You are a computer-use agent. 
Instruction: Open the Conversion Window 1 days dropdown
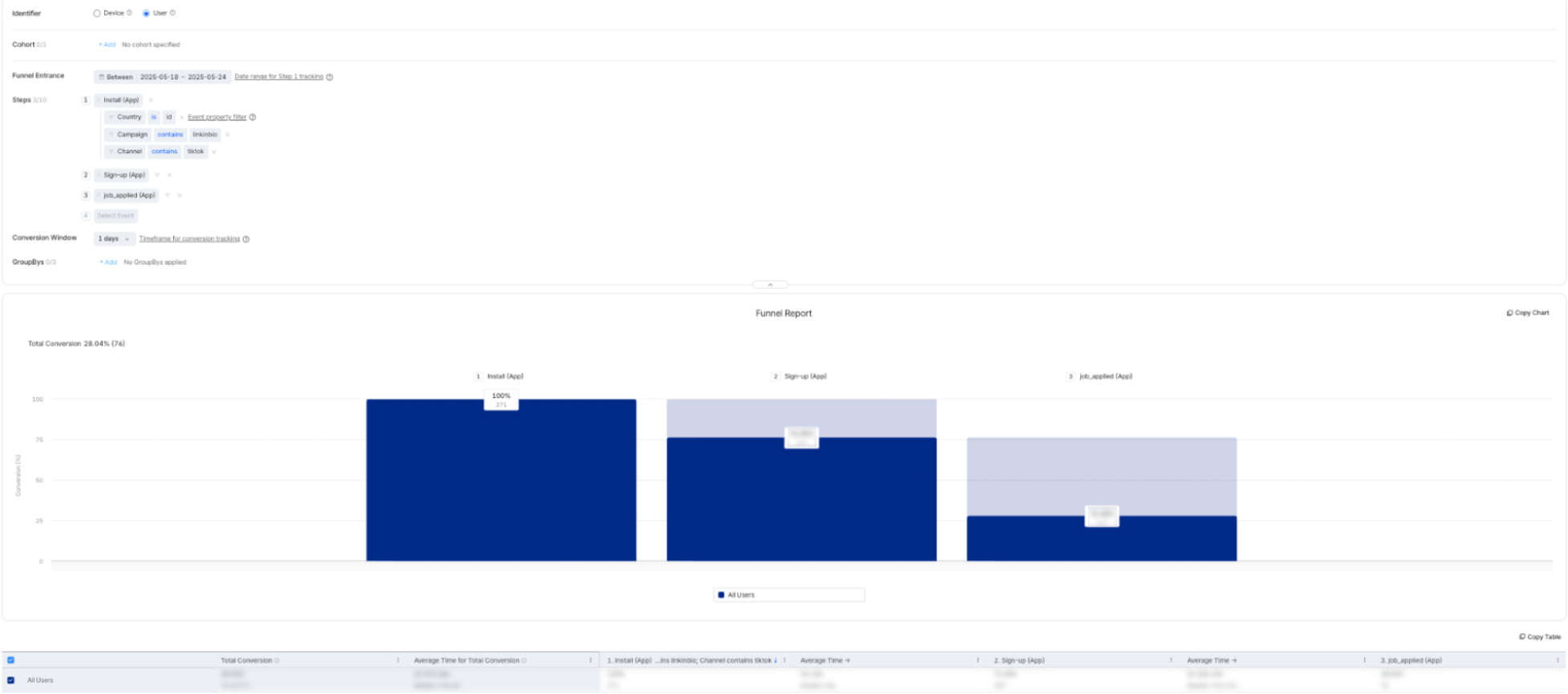pos(114,239)
